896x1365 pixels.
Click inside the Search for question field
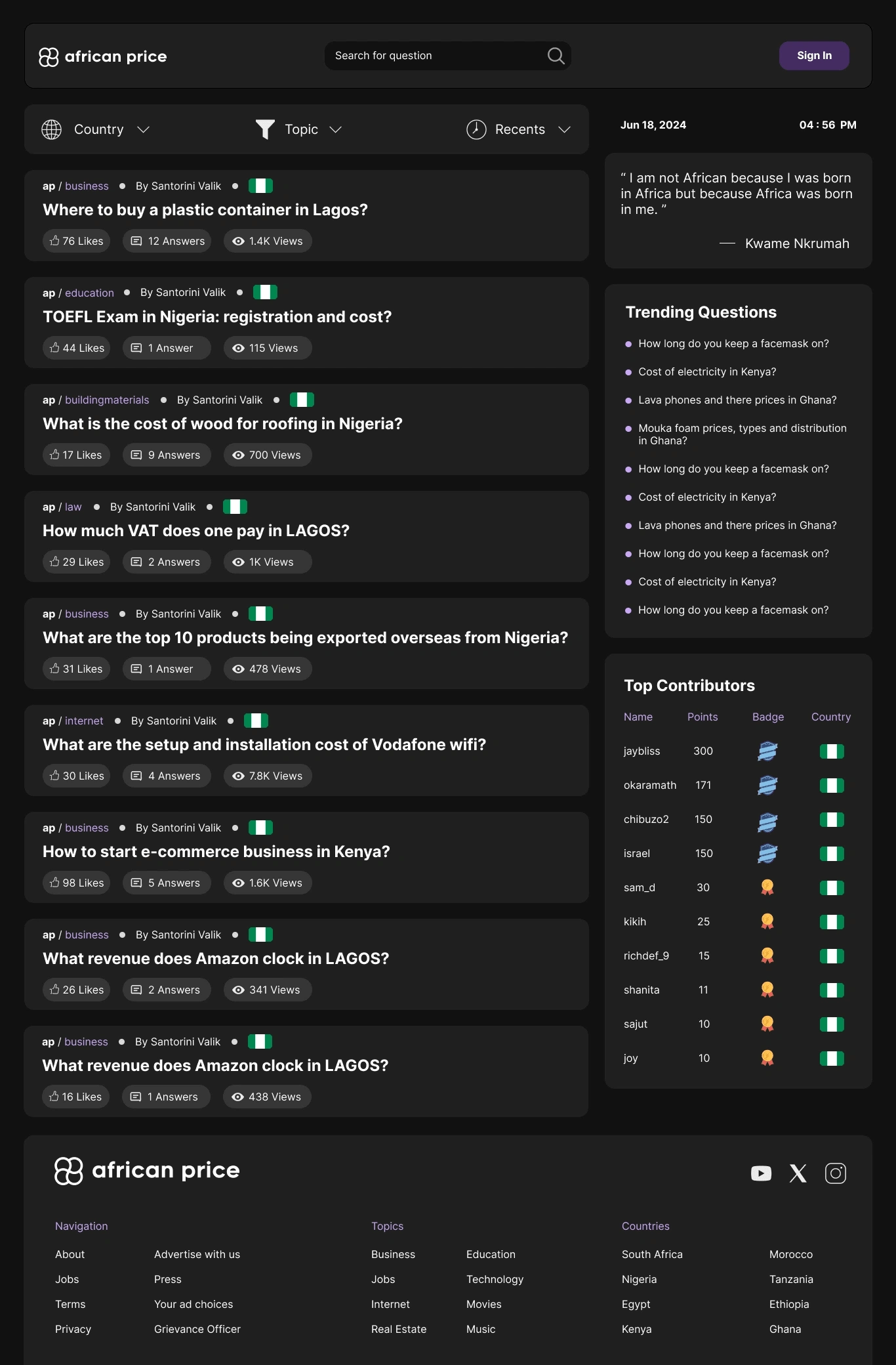(x=433, y=56)
